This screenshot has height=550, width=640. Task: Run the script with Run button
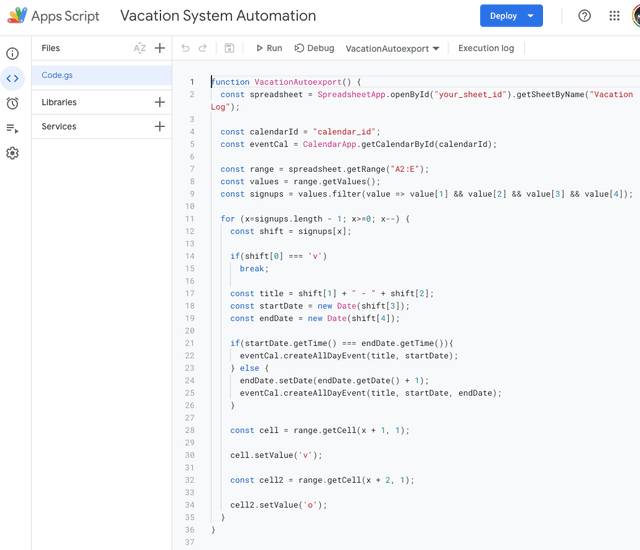[x=268, y=48]
